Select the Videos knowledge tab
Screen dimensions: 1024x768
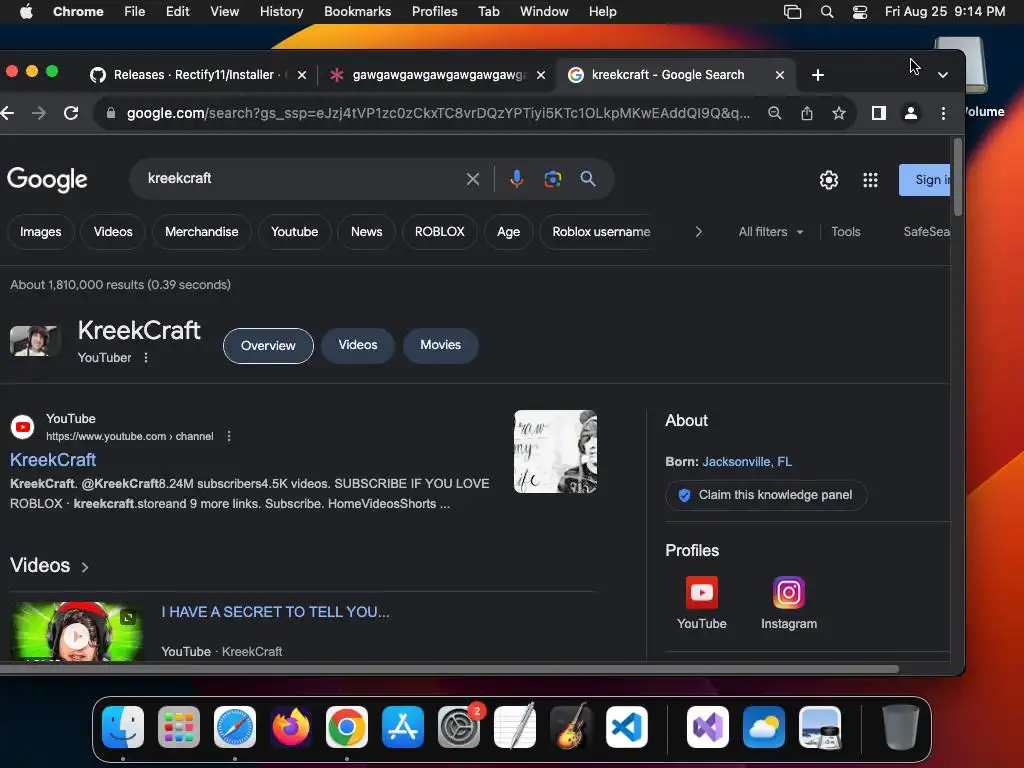[x=358, y=345]
